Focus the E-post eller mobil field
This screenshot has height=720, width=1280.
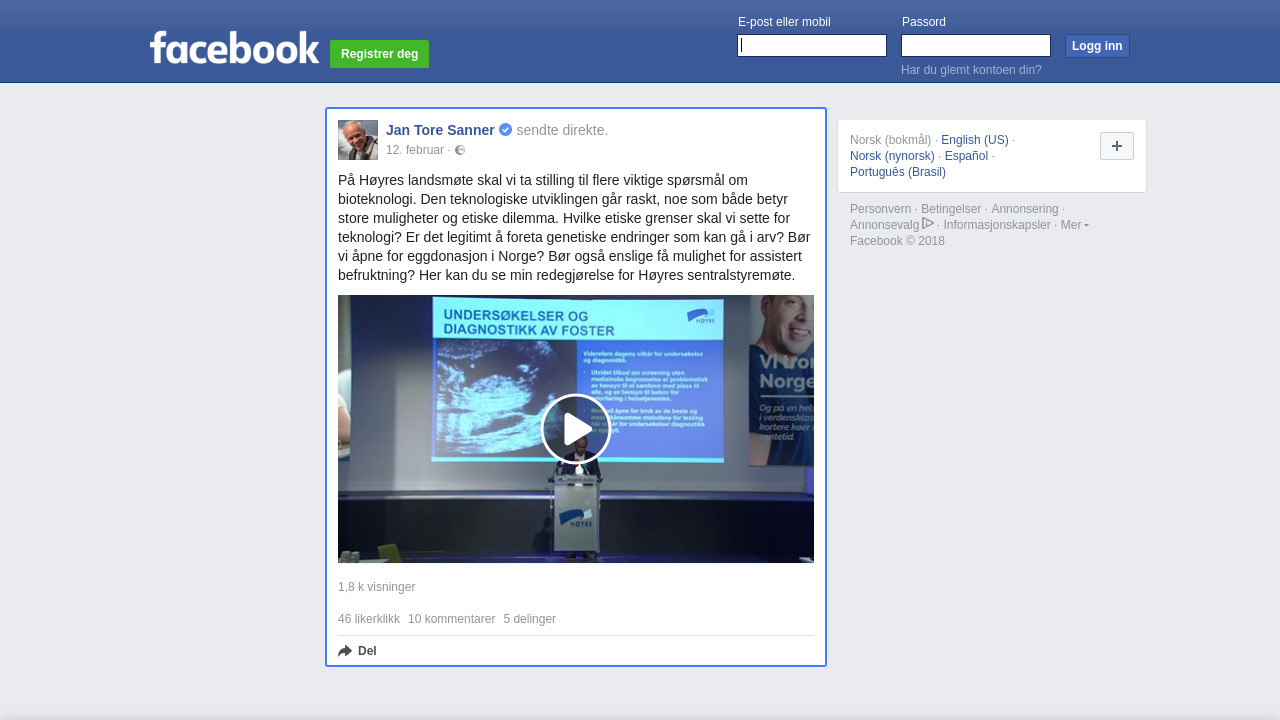coord(812,46)
